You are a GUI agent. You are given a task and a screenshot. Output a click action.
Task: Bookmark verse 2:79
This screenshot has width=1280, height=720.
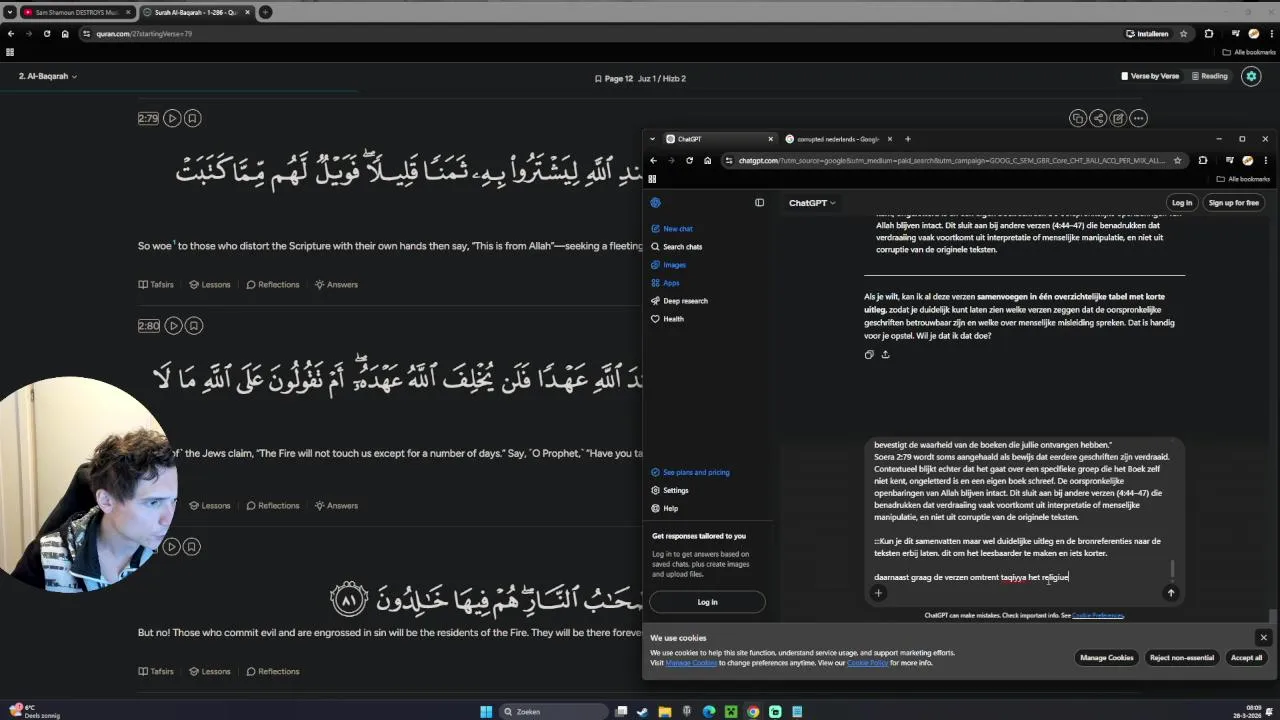(x=193, y=118)
